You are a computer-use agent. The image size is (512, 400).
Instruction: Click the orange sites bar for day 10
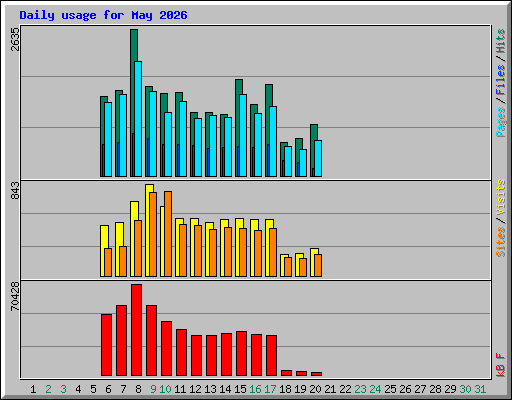(x=168, y=234)
